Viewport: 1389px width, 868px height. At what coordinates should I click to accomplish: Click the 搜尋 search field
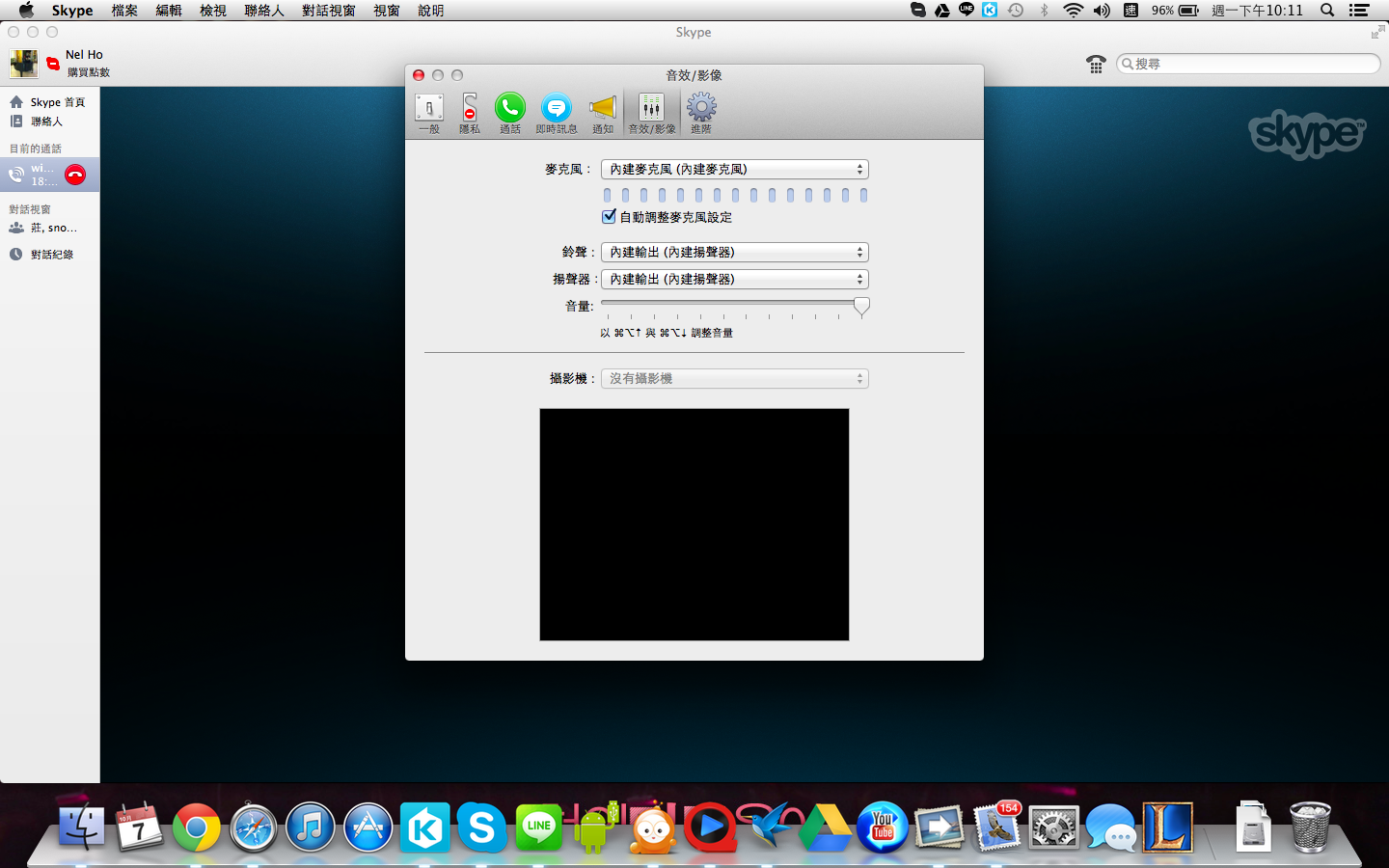coord(1248,64)
